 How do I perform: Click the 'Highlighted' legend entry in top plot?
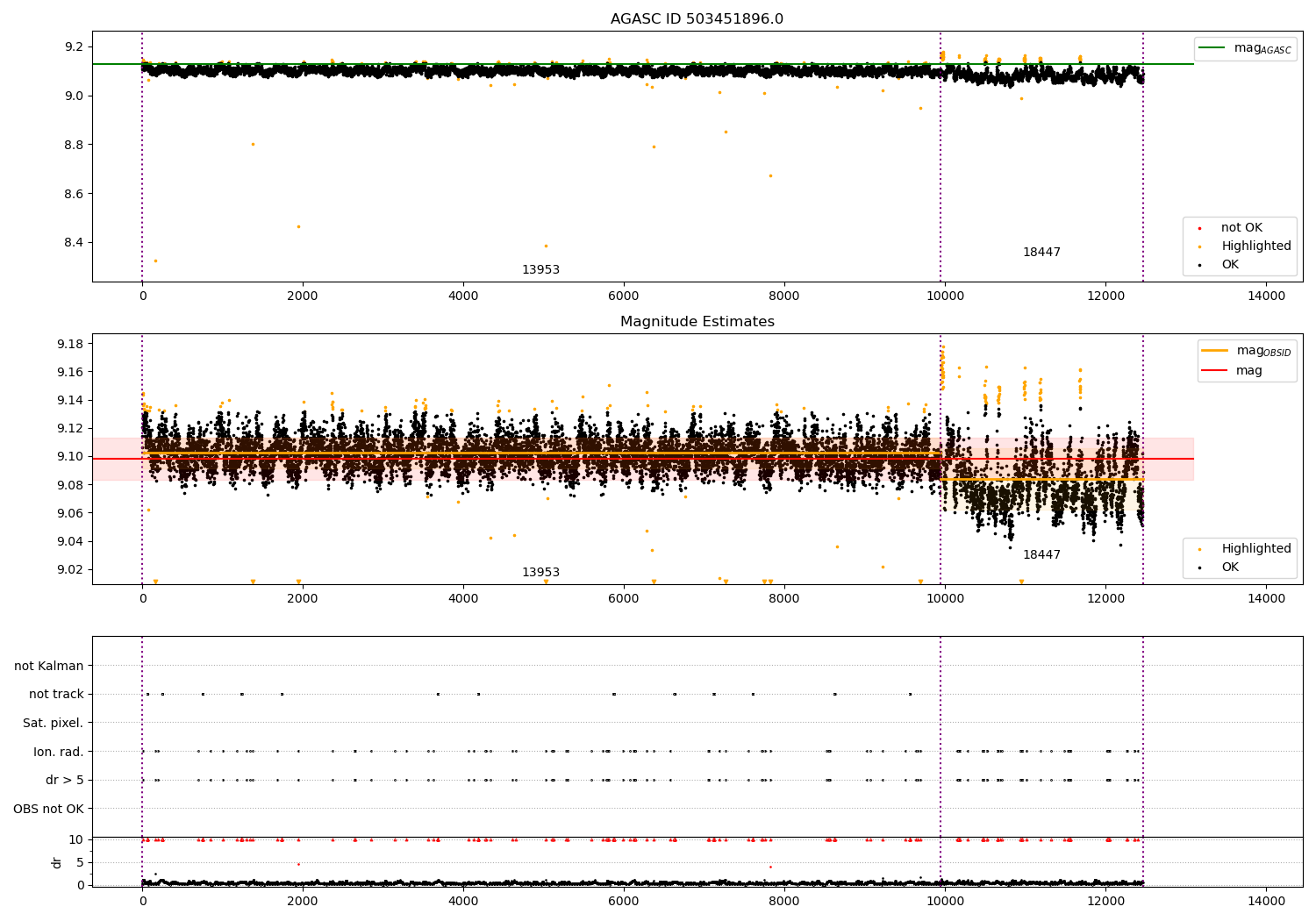click(x=1245, y=246)
